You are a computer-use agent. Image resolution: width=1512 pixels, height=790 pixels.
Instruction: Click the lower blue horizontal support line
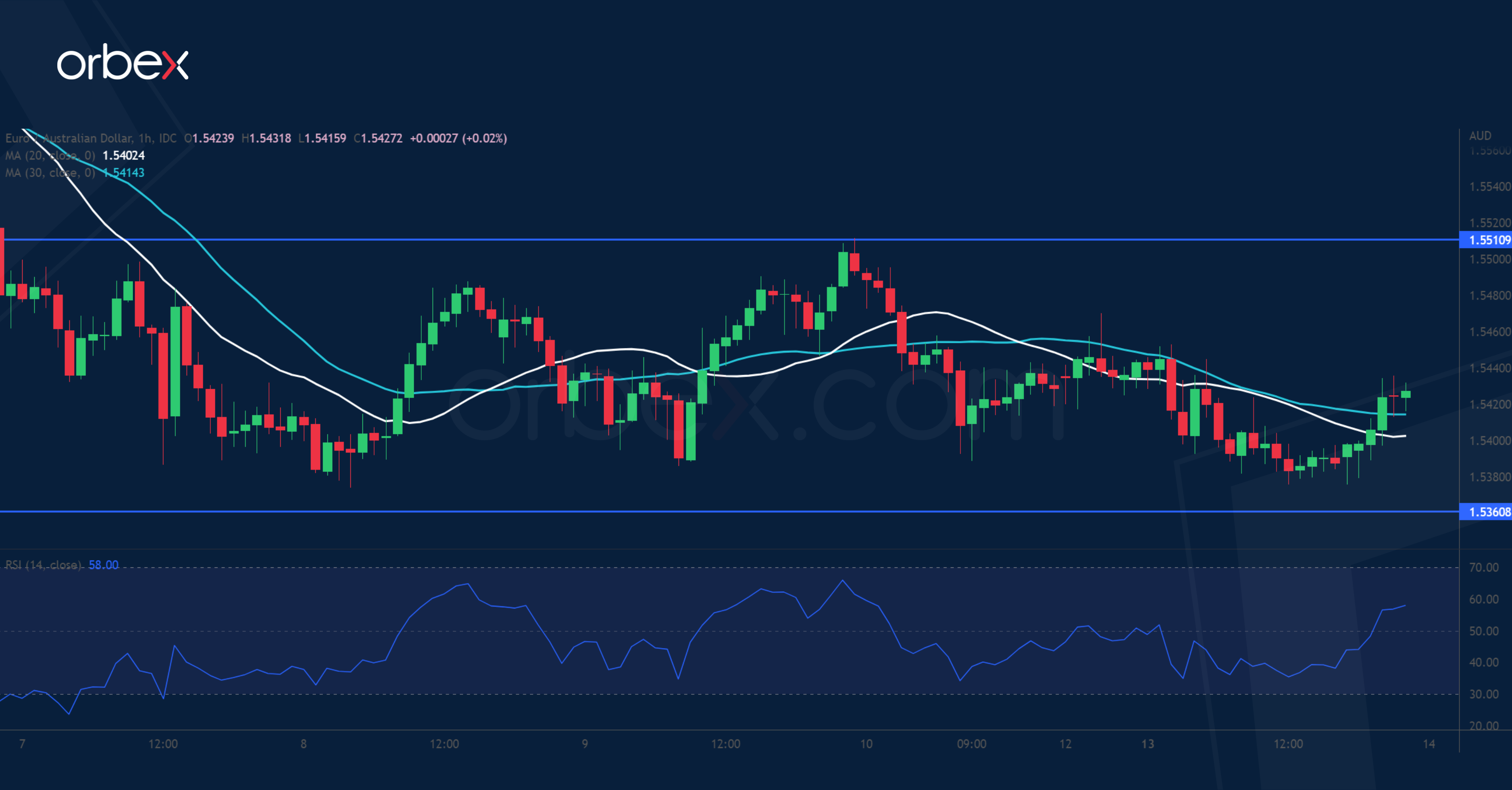pyautogui.click(x=587, y=512)
